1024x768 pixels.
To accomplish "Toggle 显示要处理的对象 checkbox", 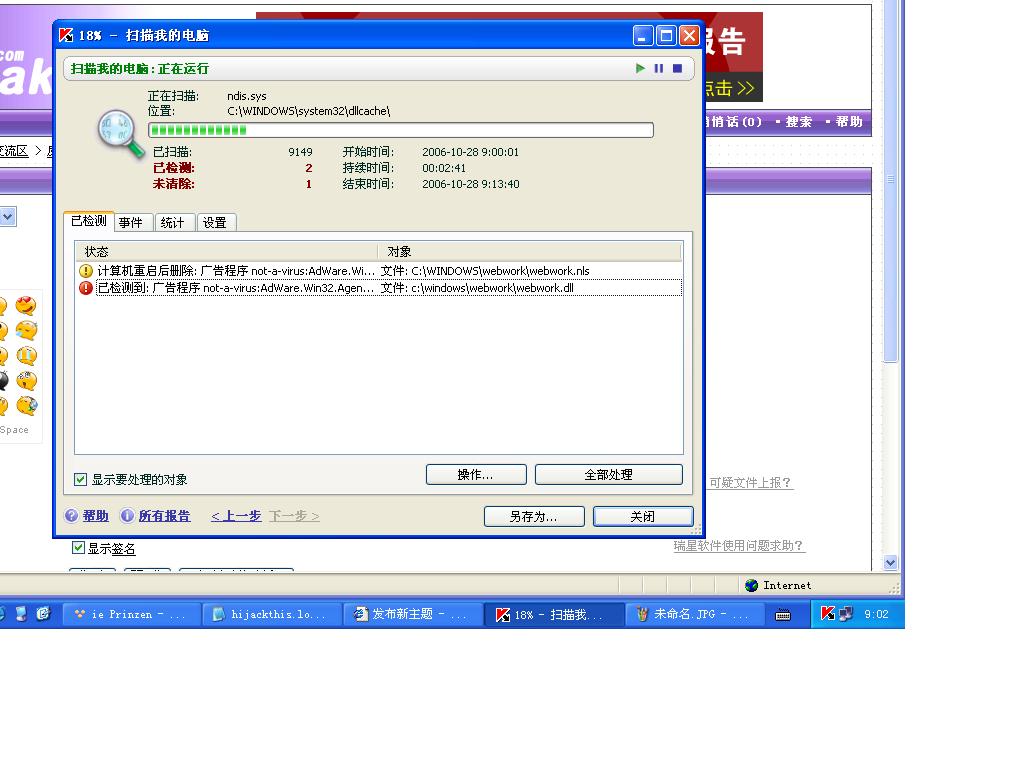I will (x=80, y=479).
